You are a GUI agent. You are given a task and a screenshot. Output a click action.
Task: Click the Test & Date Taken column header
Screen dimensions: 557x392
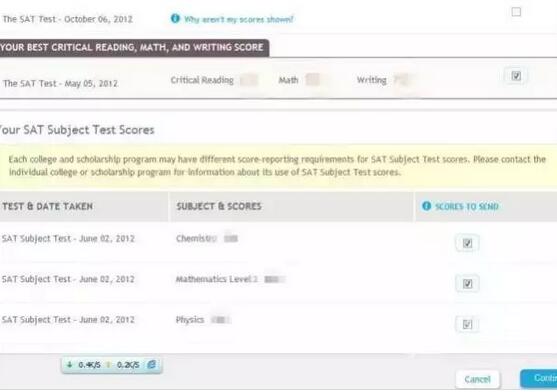point(48,206)
